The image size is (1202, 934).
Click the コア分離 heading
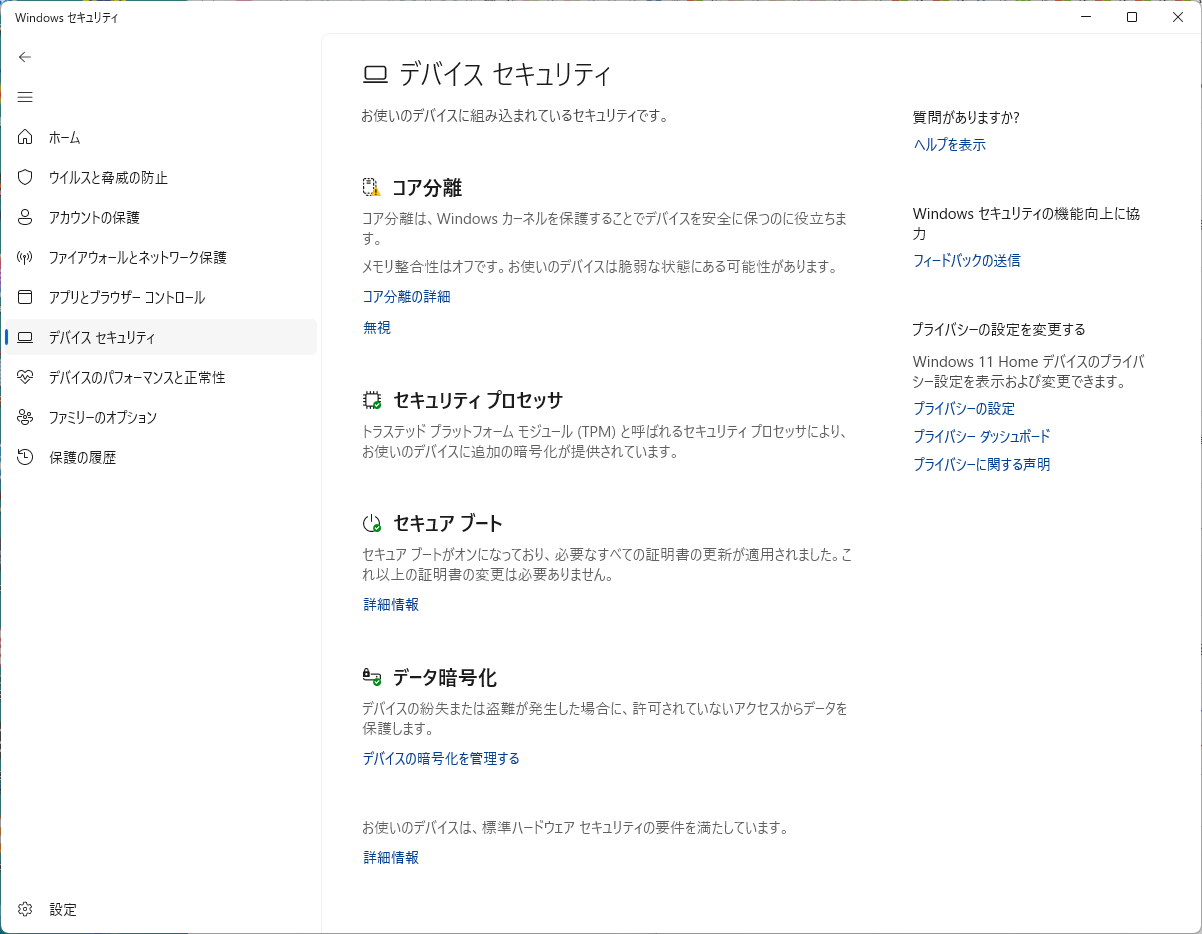click(427, 187)
